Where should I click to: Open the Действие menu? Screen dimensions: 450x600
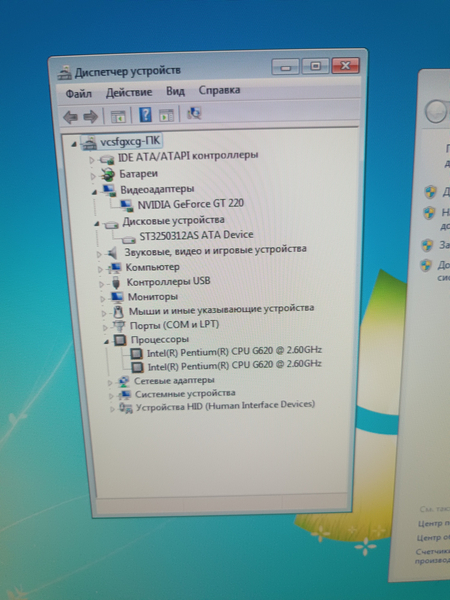pyautogui.click(x=129, y=92)
